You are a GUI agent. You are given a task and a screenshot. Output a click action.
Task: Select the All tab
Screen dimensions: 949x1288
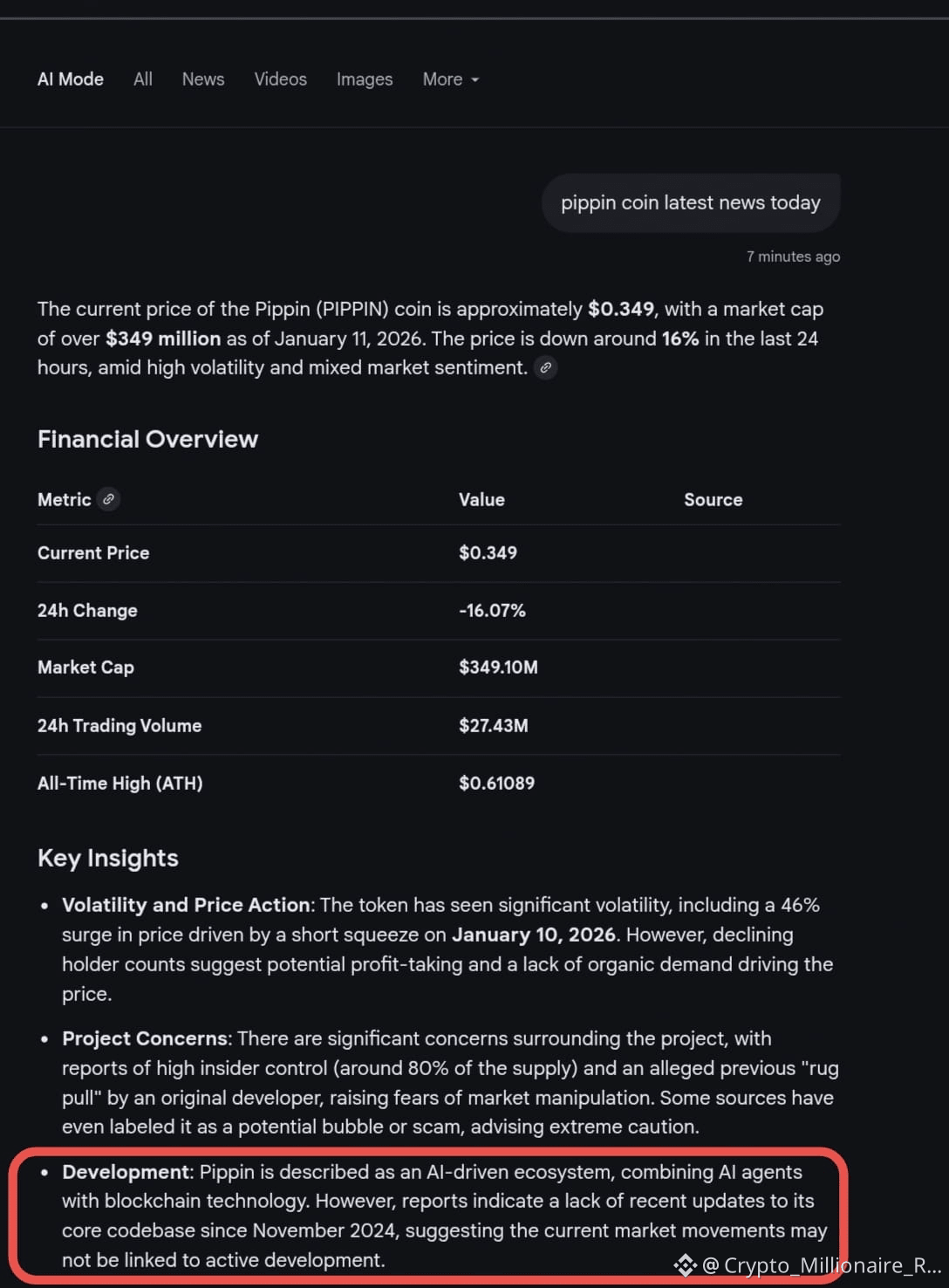point(143,79)
